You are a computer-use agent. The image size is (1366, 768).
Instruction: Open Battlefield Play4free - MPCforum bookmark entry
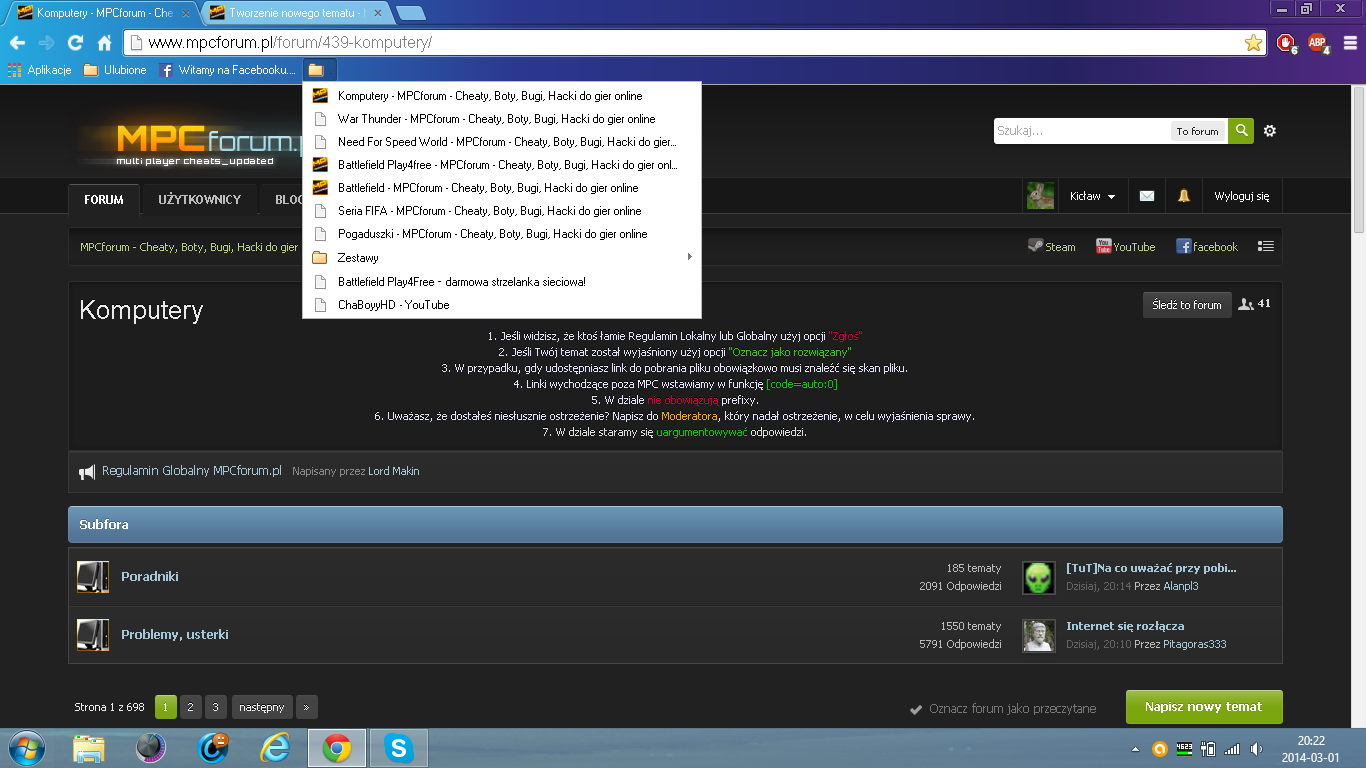click(x=502, y=165)
